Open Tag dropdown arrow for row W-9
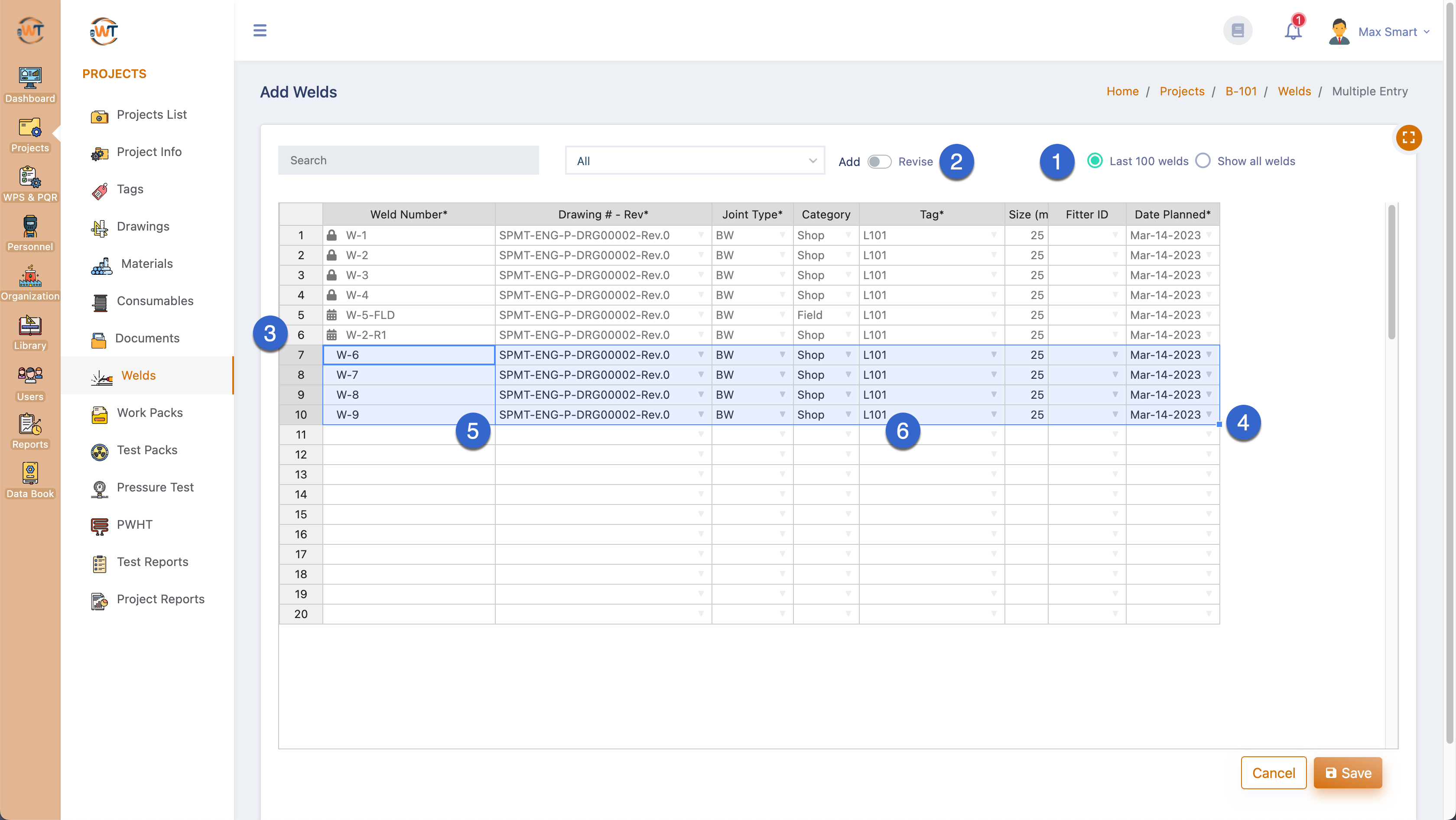 (994, 414)
